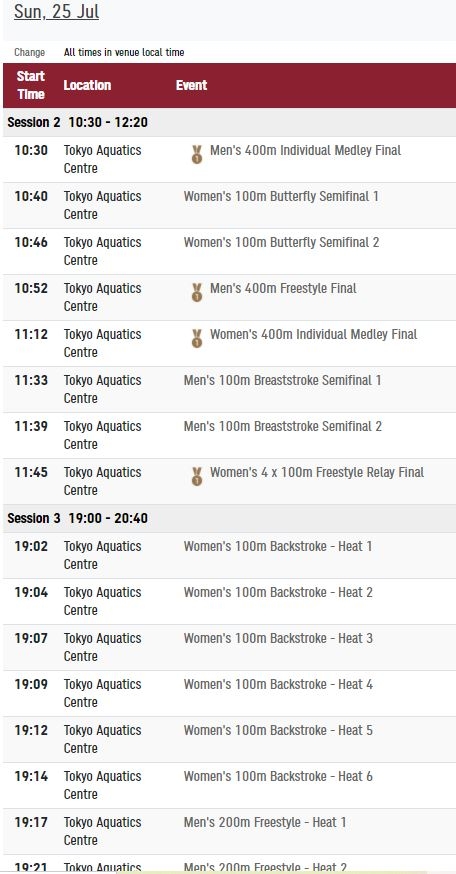Viewport: 456px width, 874px height.
Task: Click medal icon beside Men's 400m Freestyle Final
Action: pyautogui.click(x=196, y=293)
